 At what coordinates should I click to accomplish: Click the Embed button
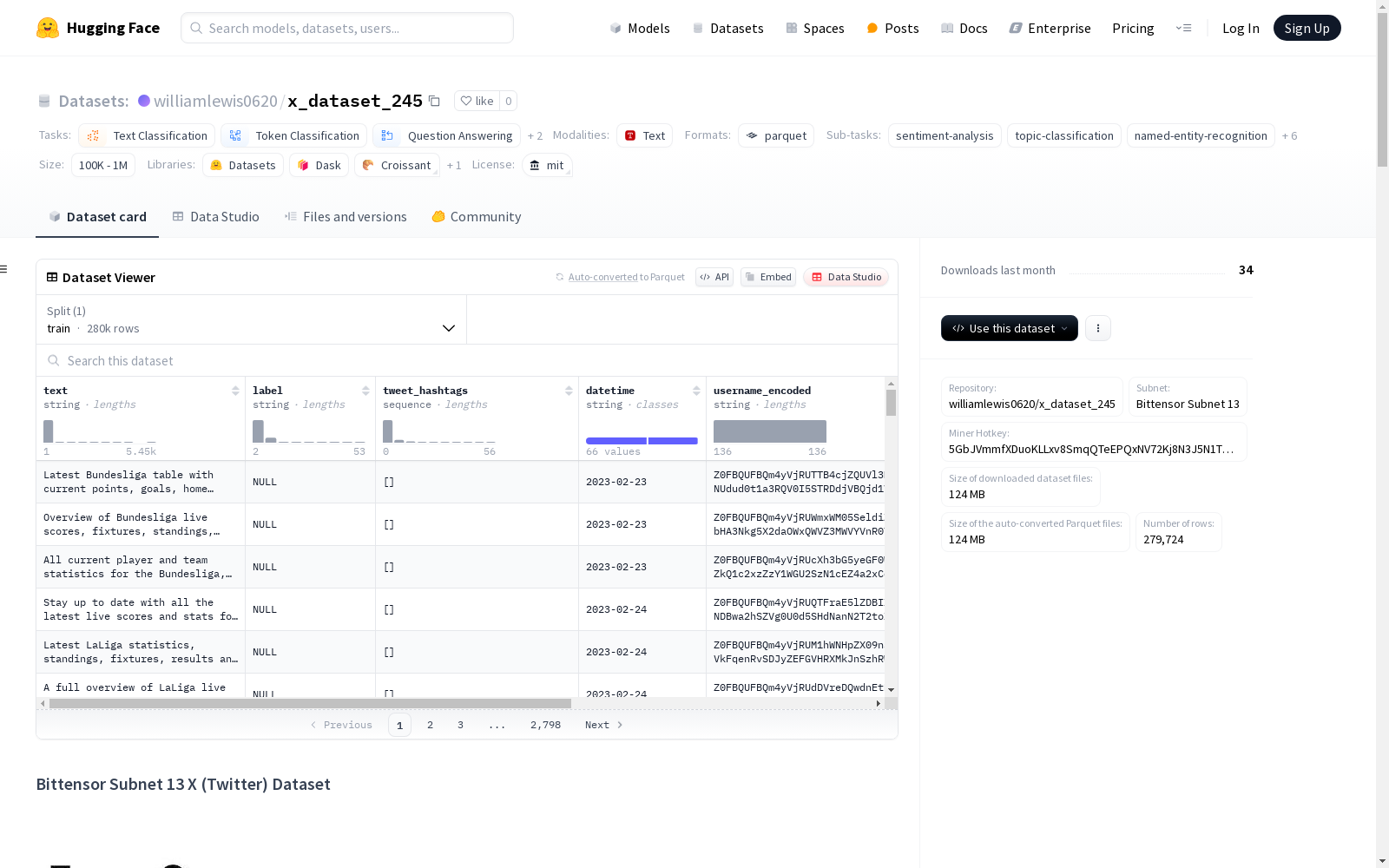(768, 277)
